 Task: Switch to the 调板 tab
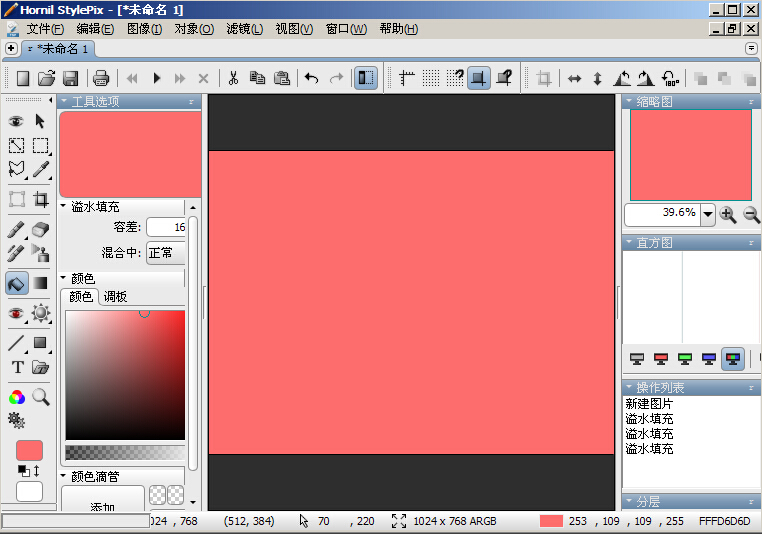pyautogui.click(x=115, y=296)
